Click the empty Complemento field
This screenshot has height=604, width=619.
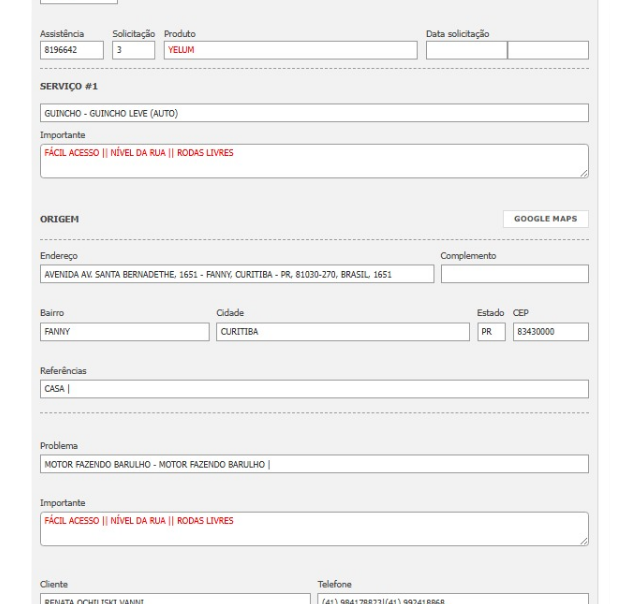514,274
